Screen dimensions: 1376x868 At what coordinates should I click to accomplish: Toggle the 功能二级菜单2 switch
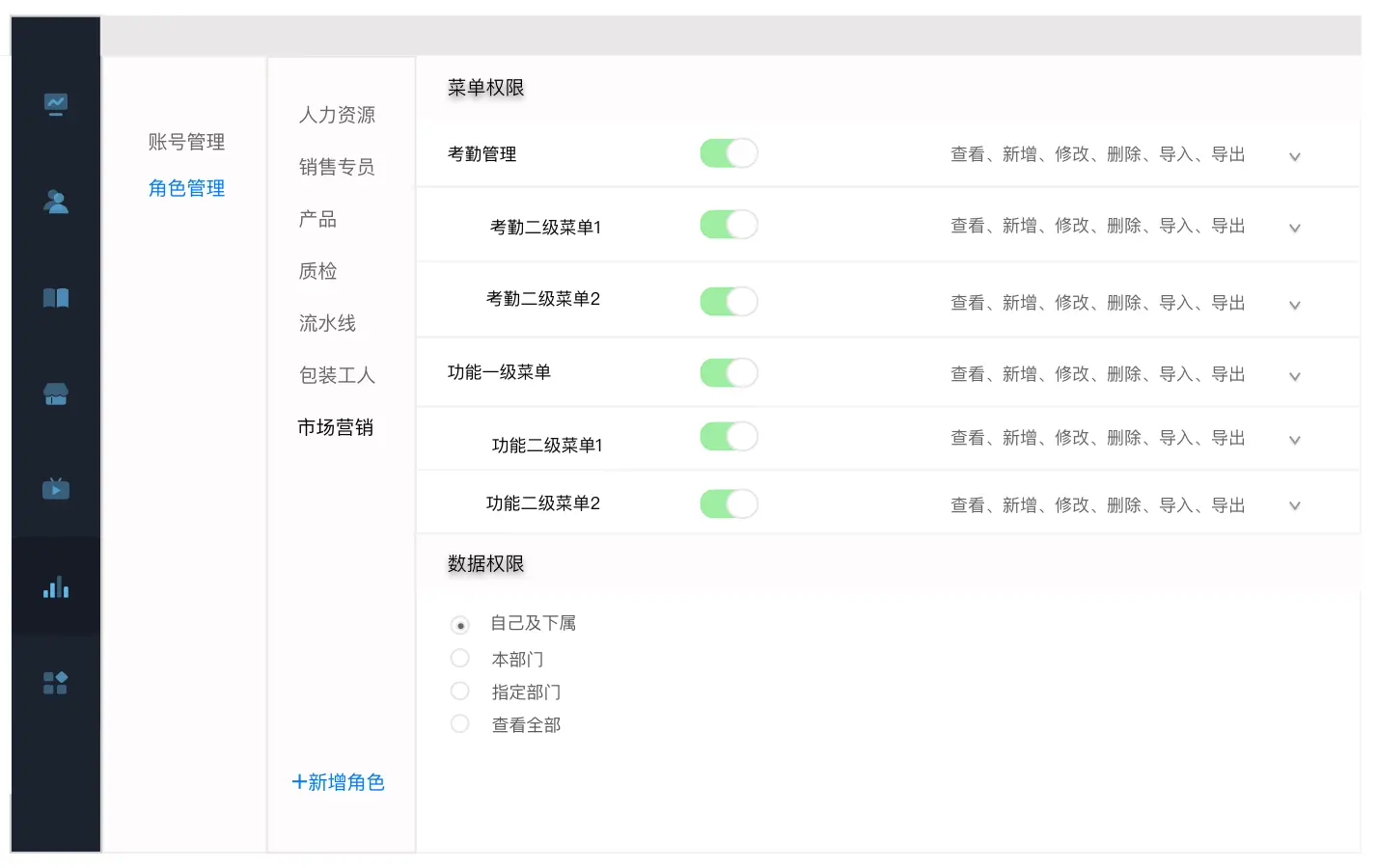point(729,504)
